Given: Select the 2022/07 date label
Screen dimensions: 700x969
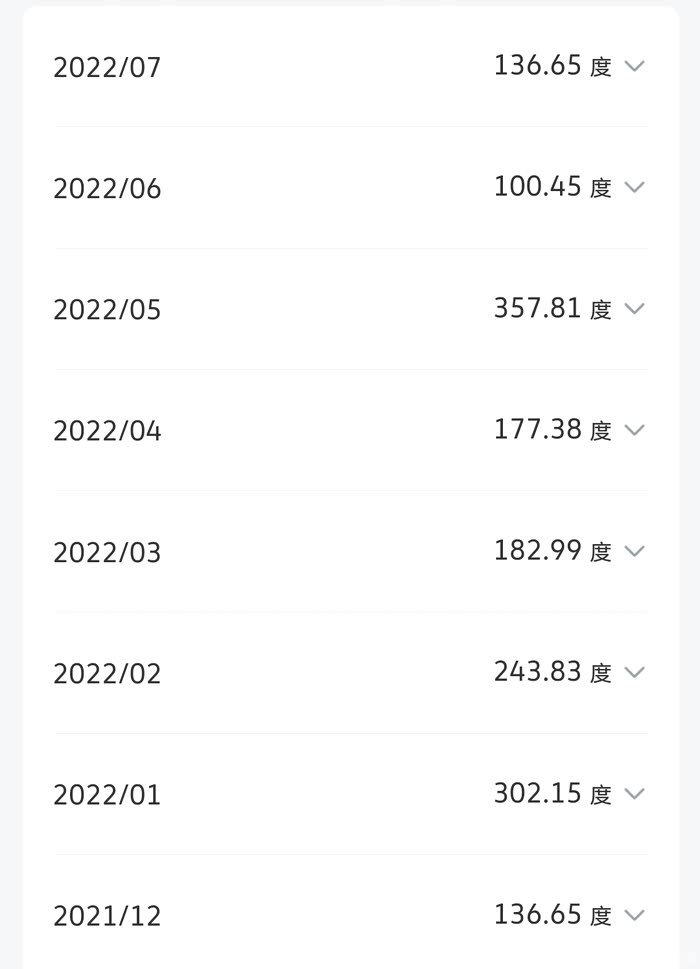Looking at the screenshot, I should pyautogui.click(x=107, y=68).
